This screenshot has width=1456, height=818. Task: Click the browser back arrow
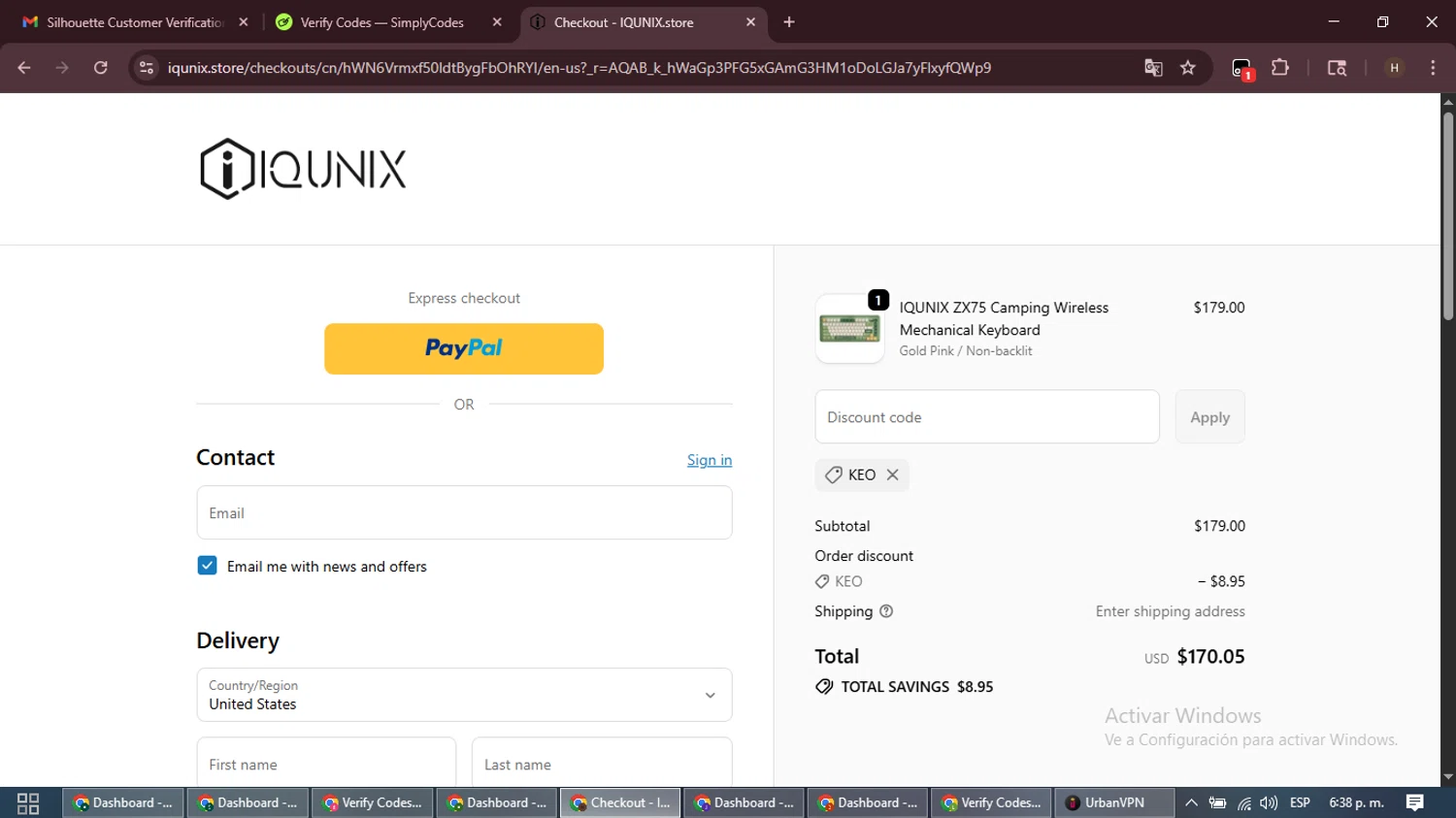click(24, 68)
